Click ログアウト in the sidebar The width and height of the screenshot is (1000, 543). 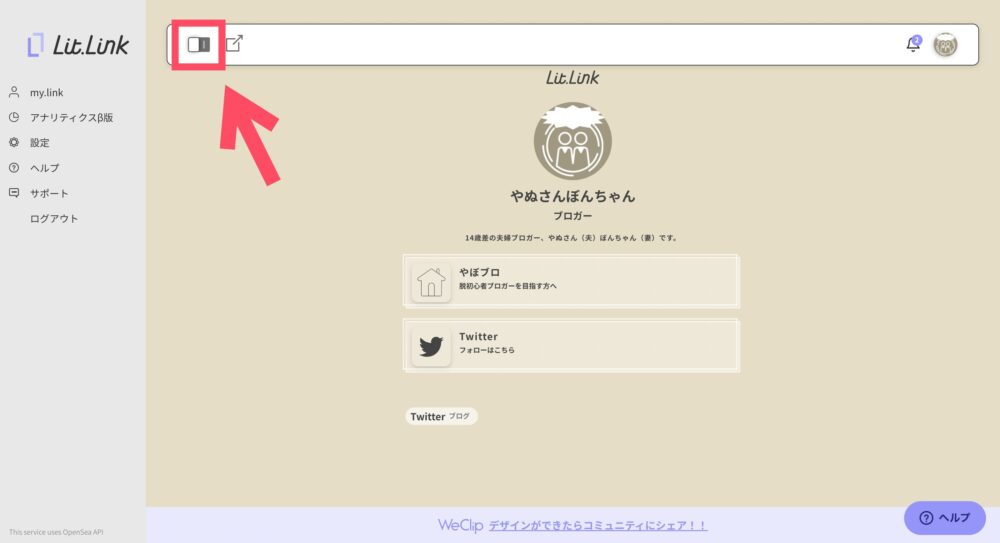(x=54, y=219)
